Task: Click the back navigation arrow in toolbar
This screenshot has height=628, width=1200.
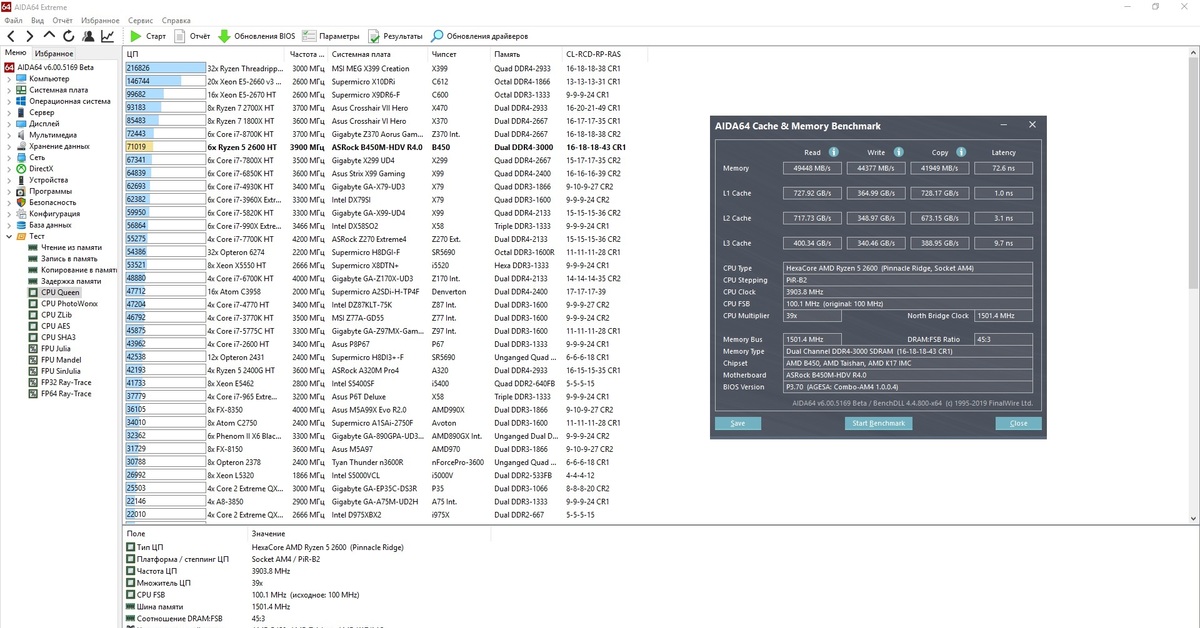Action: pyautogui.click(x=11, y=36)
